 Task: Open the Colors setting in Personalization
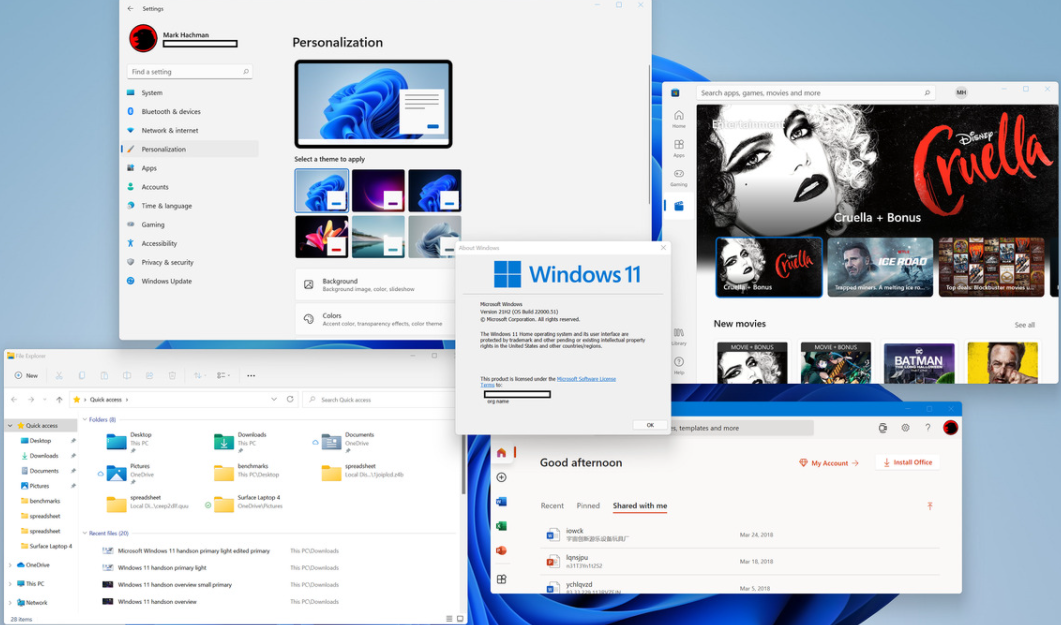[376, 319]
